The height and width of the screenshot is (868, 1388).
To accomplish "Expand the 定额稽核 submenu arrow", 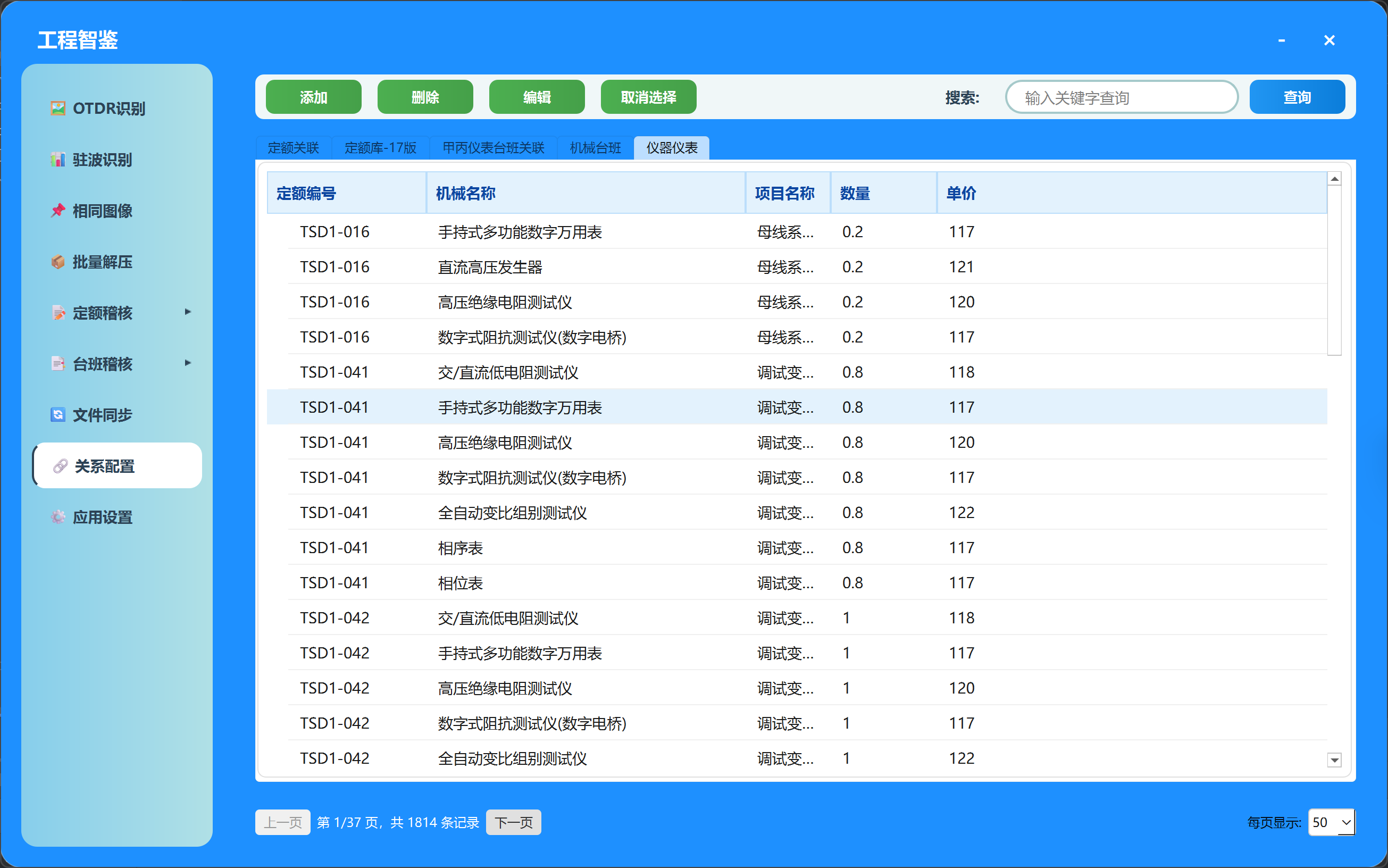I will click(187, 312).
